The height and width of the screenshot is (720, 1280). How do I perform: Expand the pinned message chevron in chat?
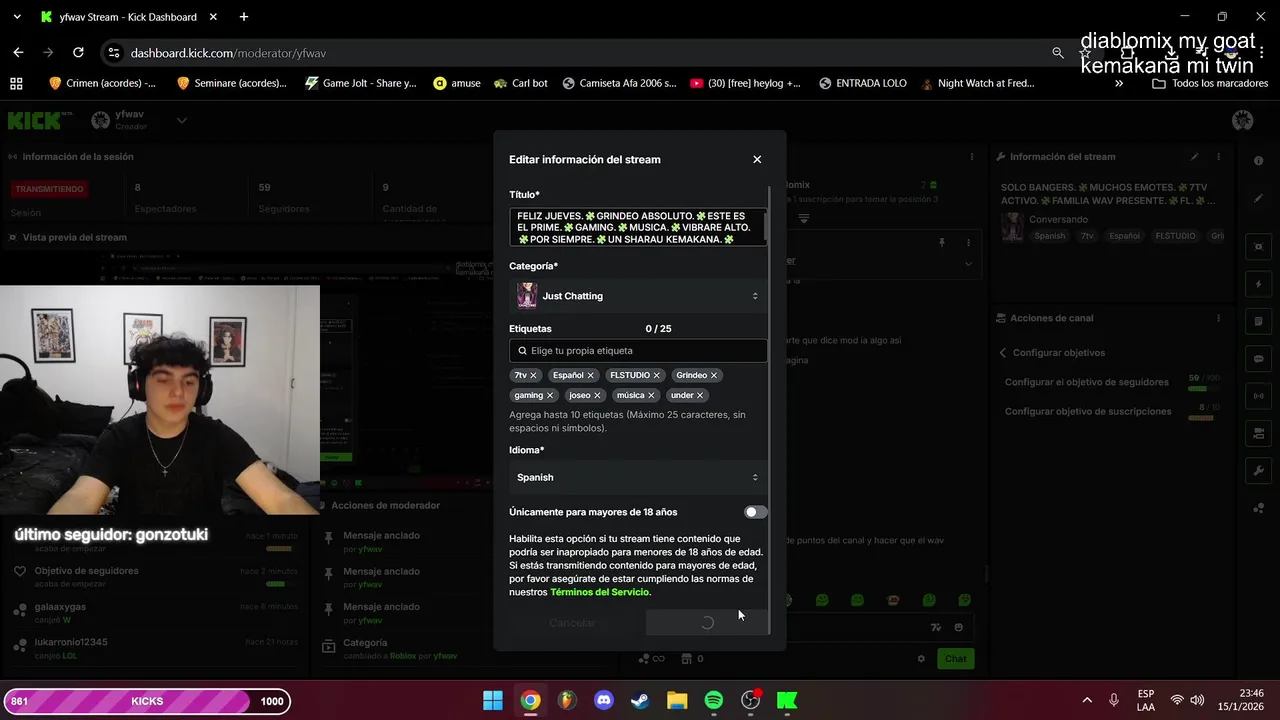(968, 264)
